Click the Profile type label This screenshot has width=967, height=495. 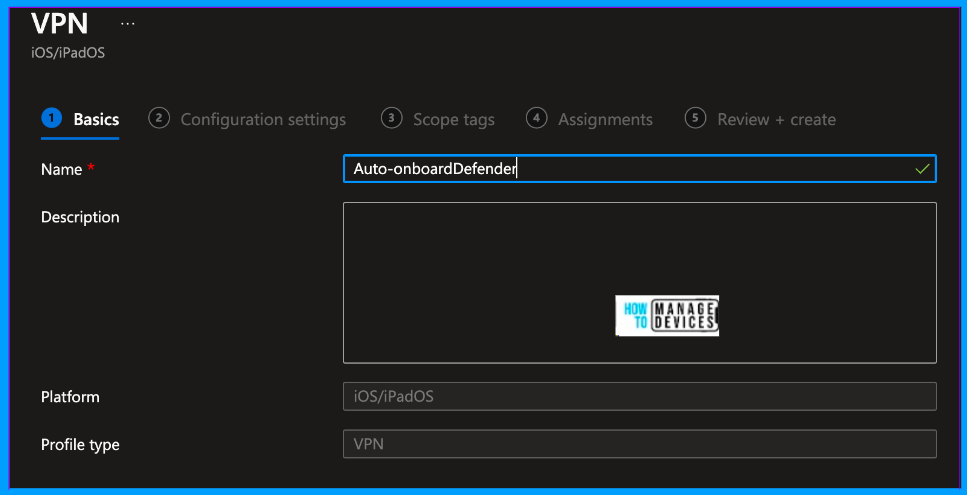point(80,444)
